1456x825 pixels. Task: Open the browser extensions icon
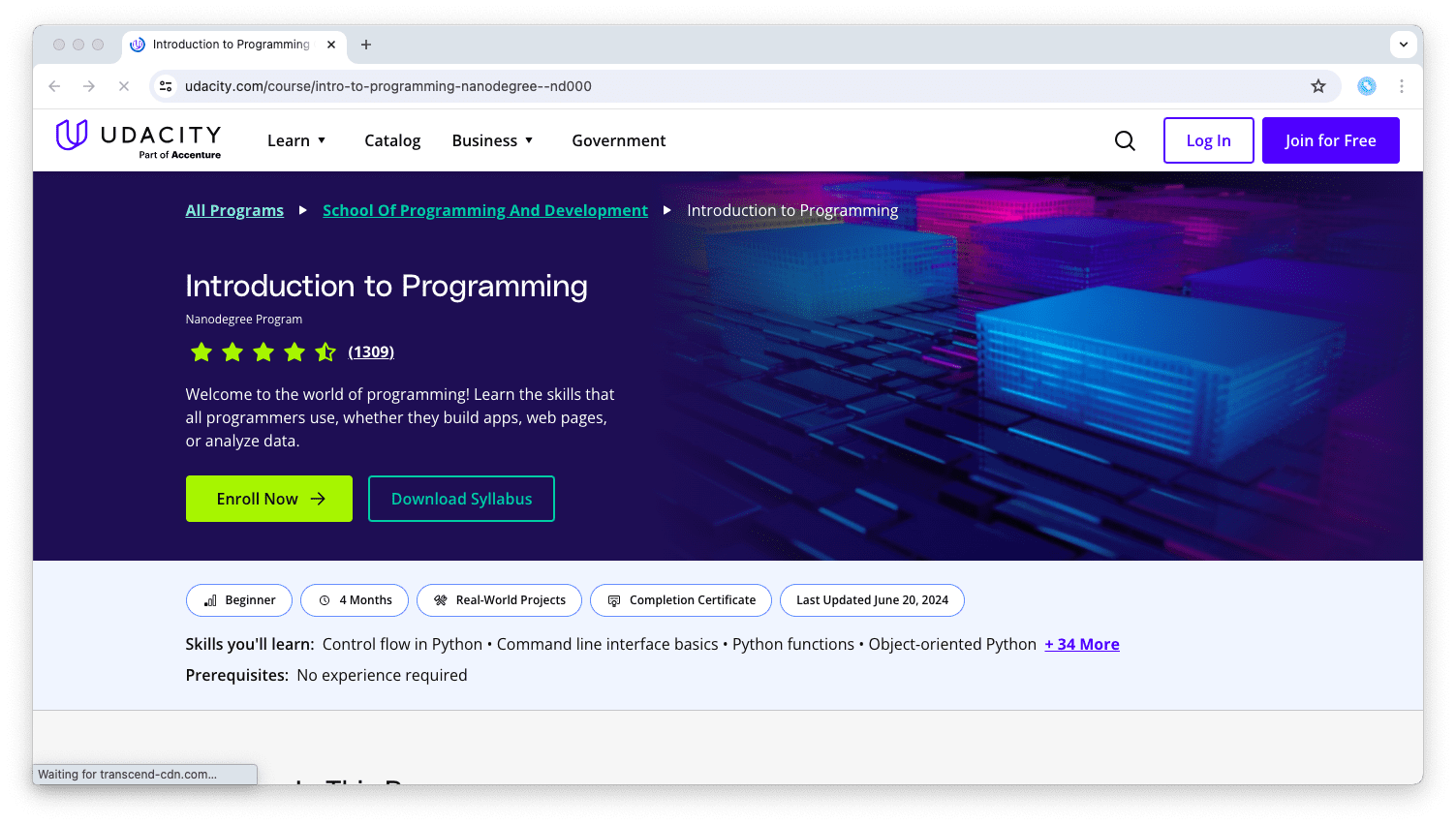click(1366, 86)
